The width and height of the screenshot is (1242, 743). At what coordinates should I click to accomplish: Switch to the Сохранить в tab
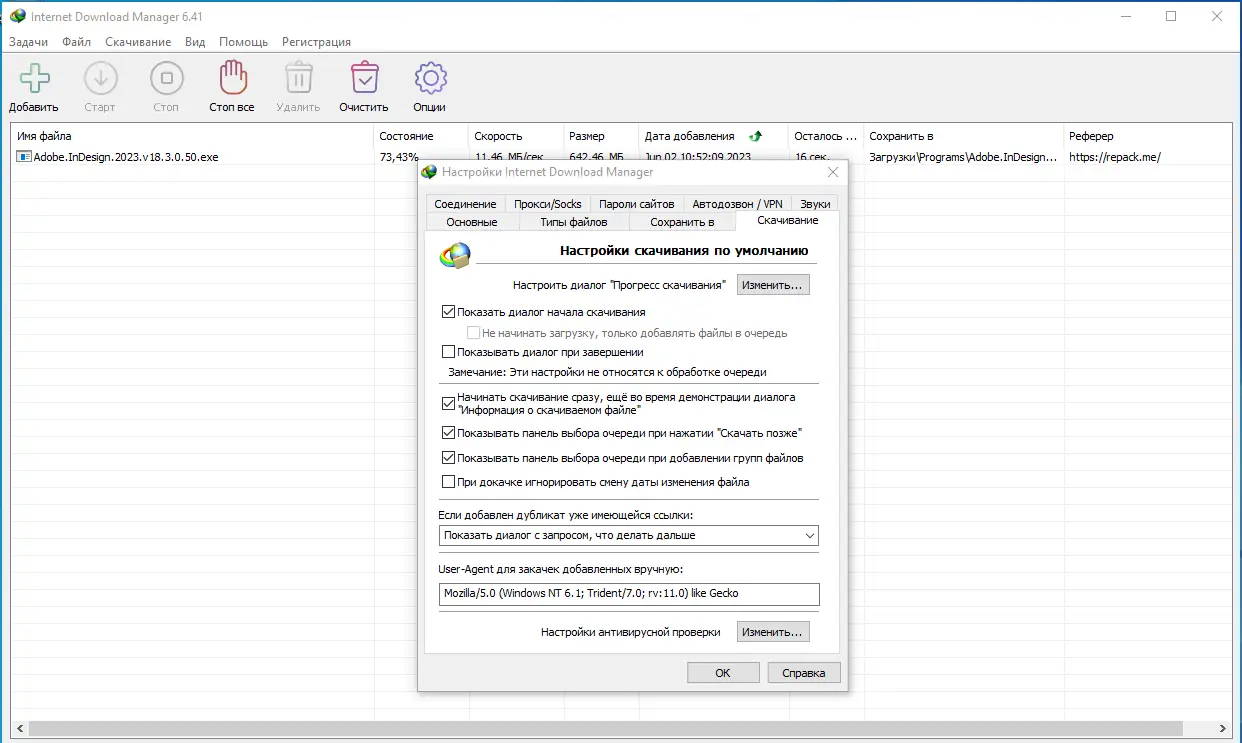682,222
